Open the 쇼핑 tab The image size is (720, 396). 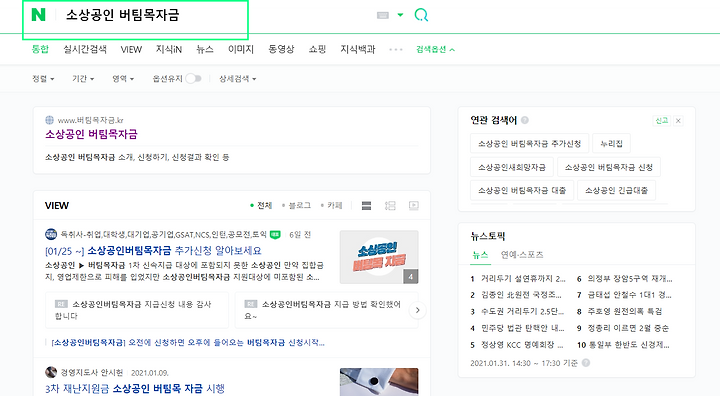point(317,49)
